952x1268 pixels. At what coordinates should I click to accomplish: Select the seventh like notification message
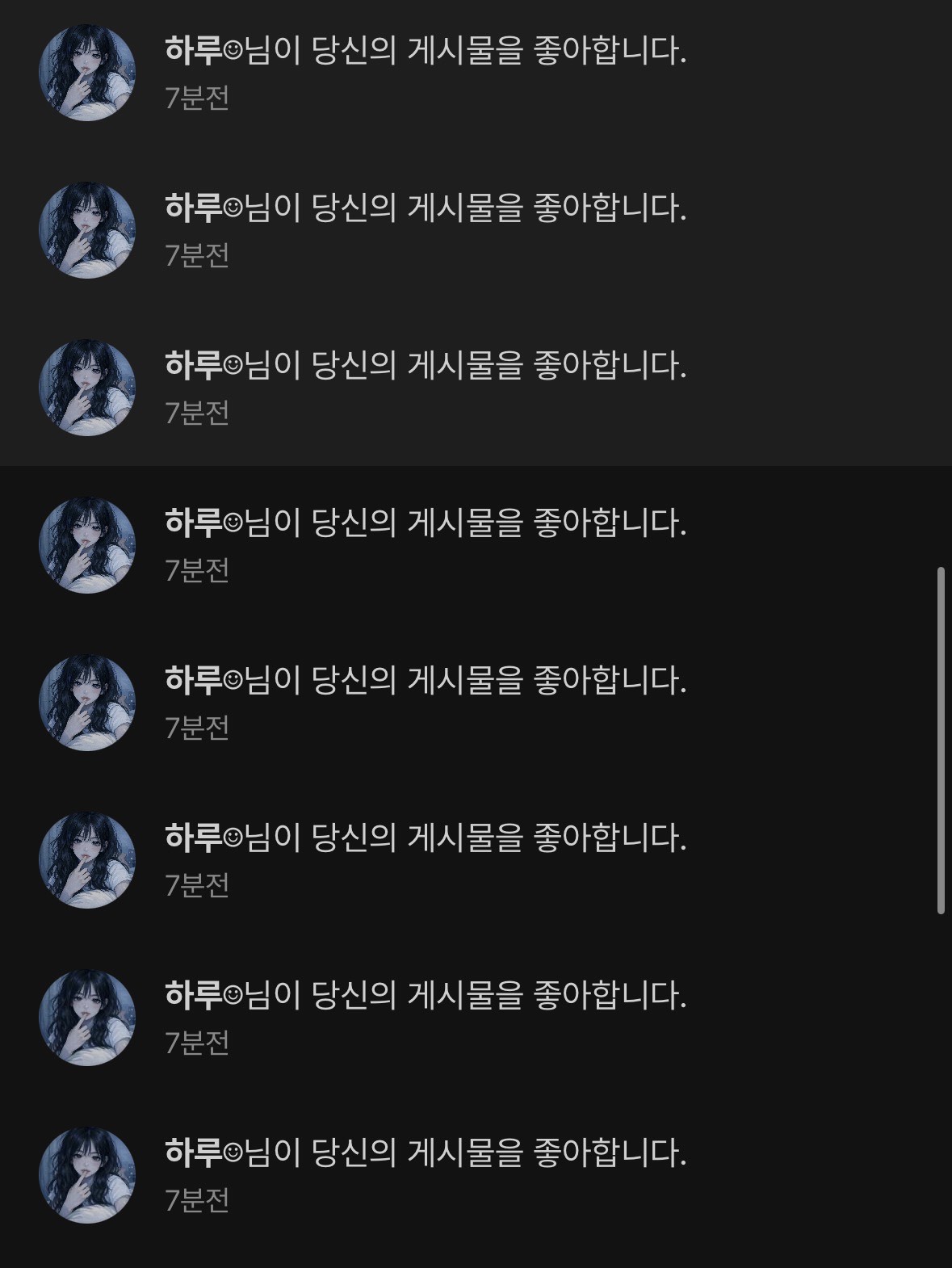click(426, 997)
